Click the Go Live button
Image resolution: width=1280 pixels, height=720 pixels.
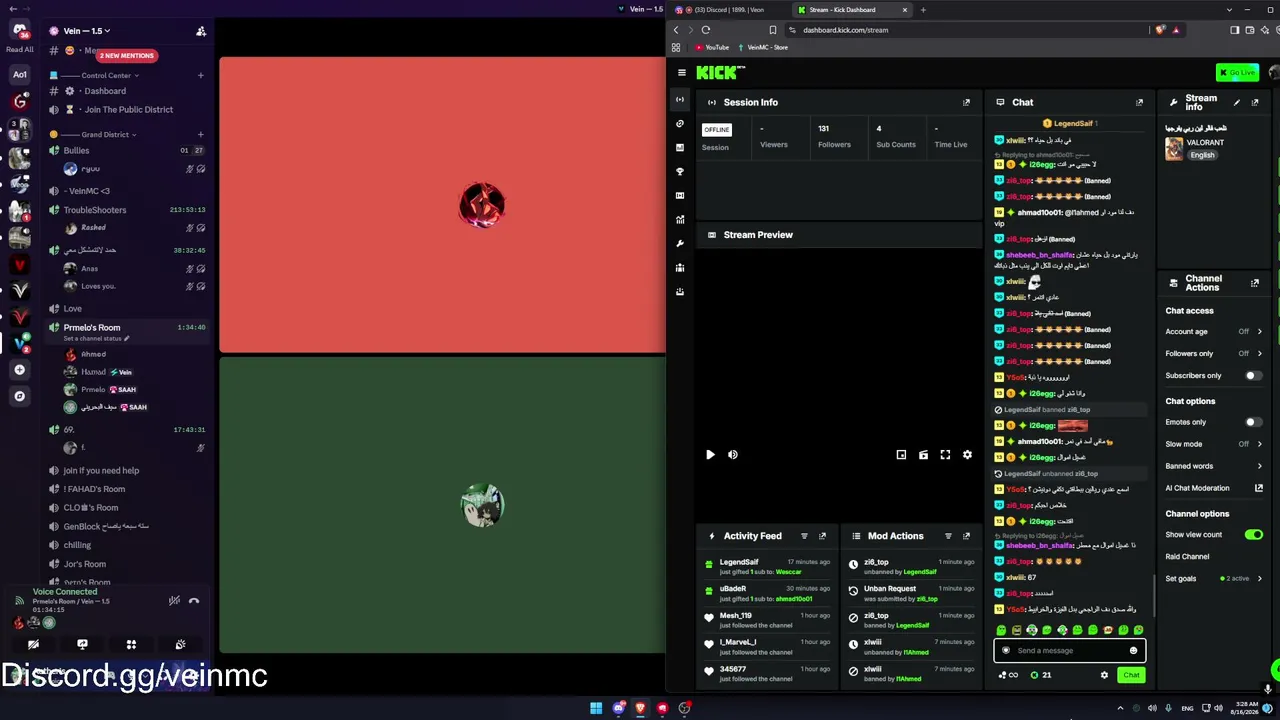(x=1237, y=72)
